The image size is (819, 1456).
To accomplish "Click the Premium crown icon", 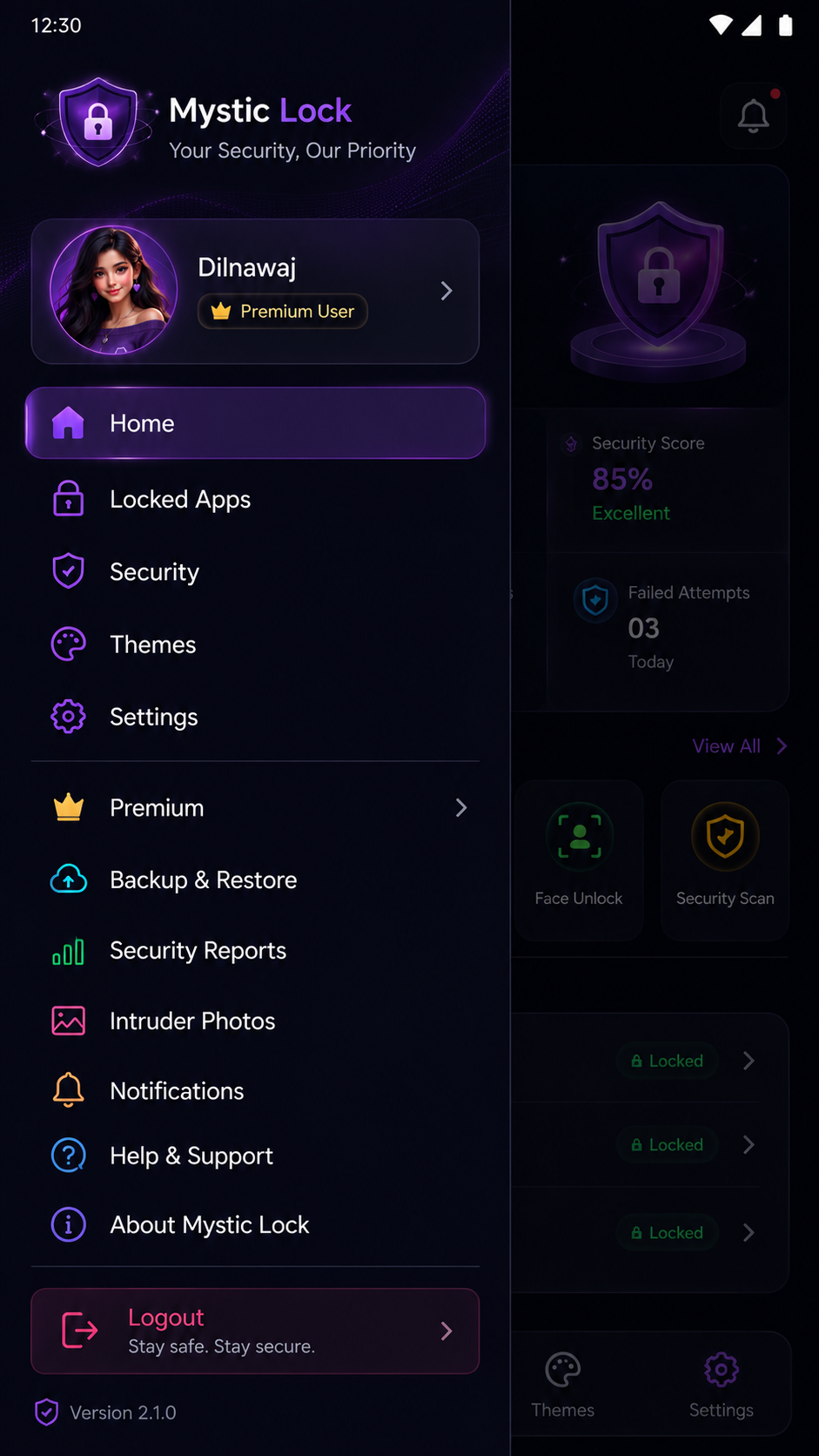I will (68, 807).
